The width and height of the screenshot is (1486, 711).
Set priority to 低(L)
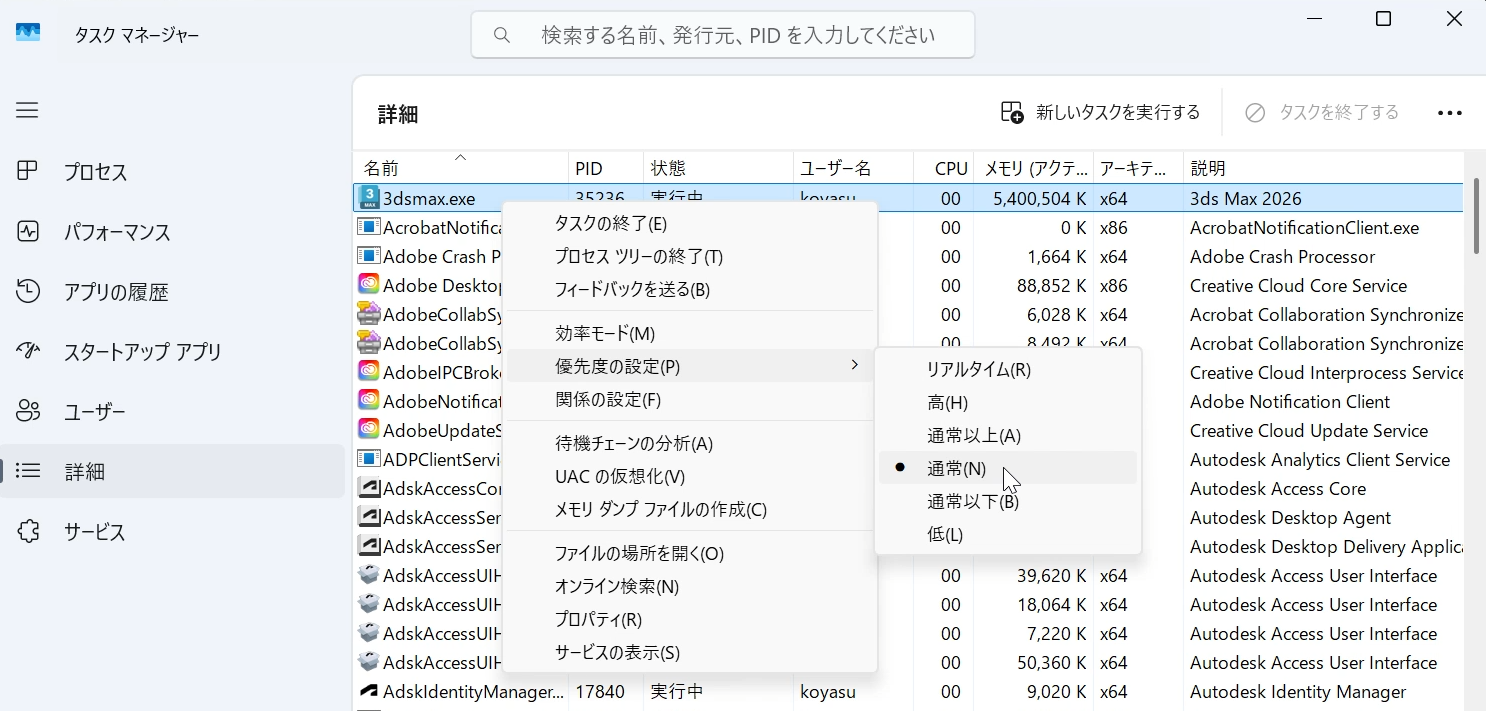pyautogui.click(x=1008, y=535)
